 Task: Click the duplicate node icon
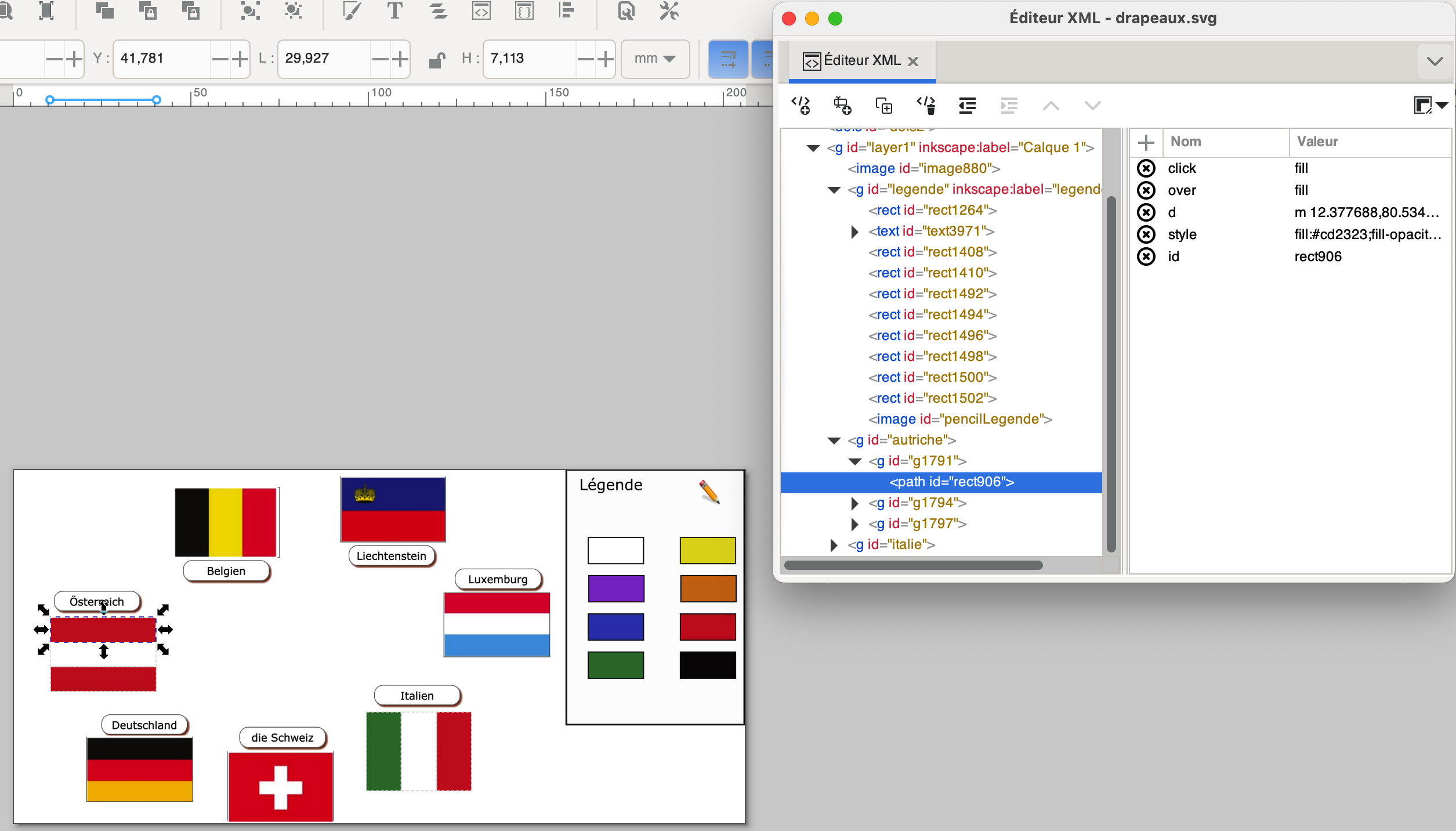click(883, 106)
